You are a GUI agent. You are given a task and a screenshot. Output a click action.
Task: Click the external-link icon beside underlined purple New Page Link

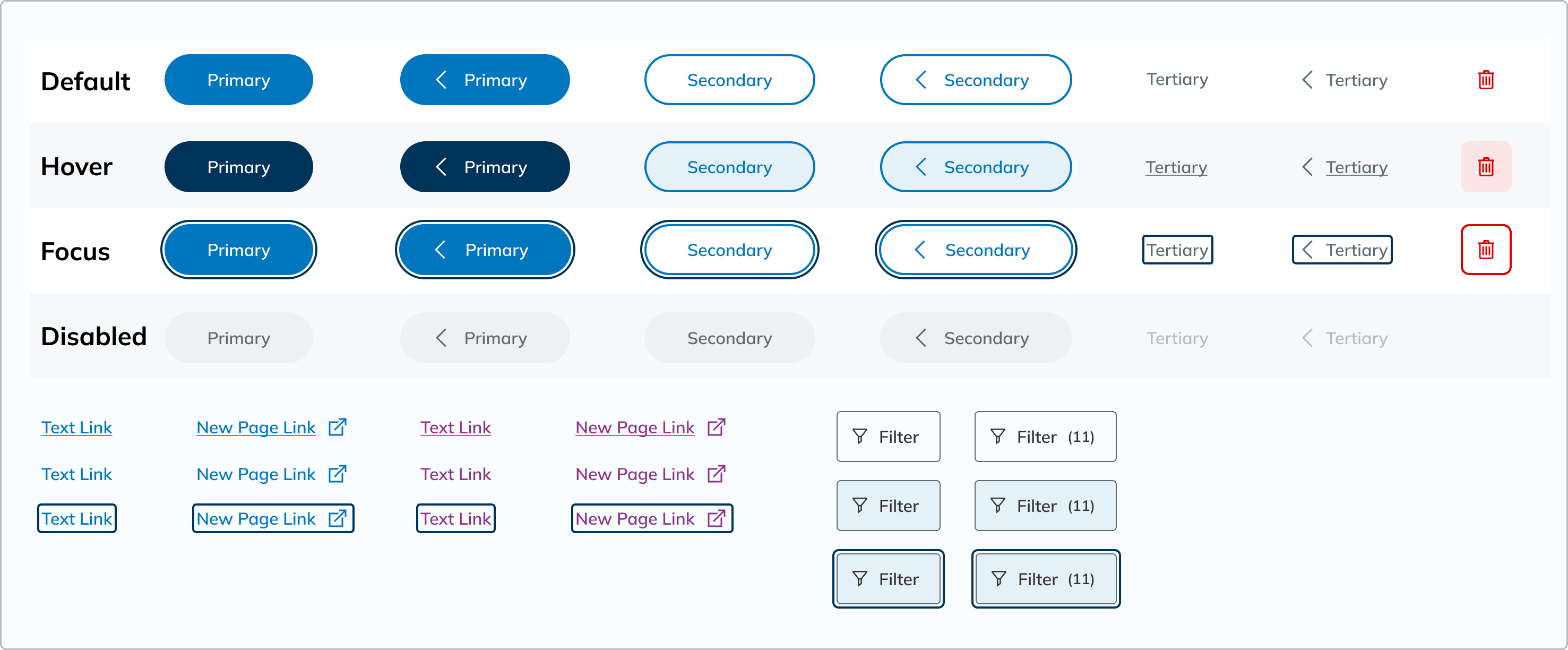click(x=717, y=427)
